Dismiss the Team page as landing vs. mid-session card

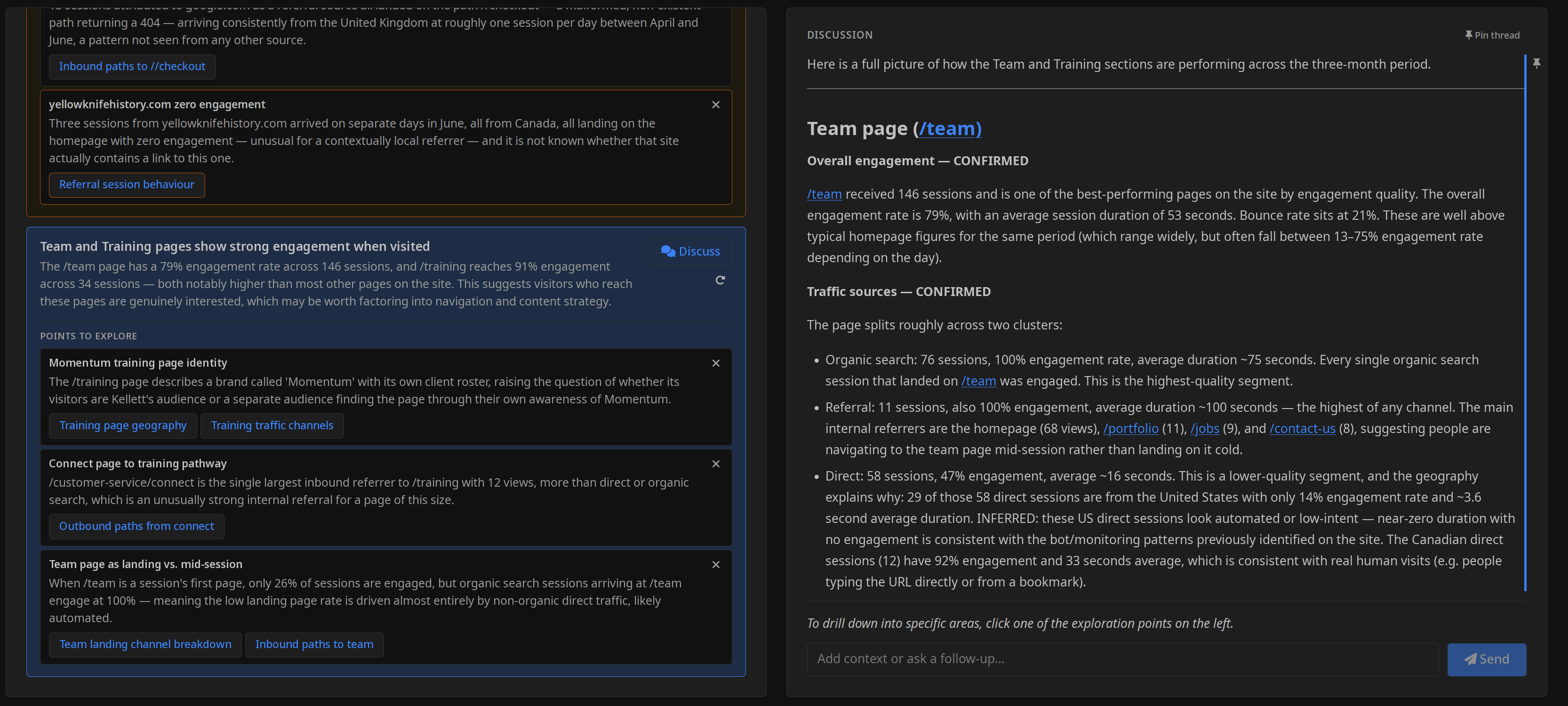716,565
